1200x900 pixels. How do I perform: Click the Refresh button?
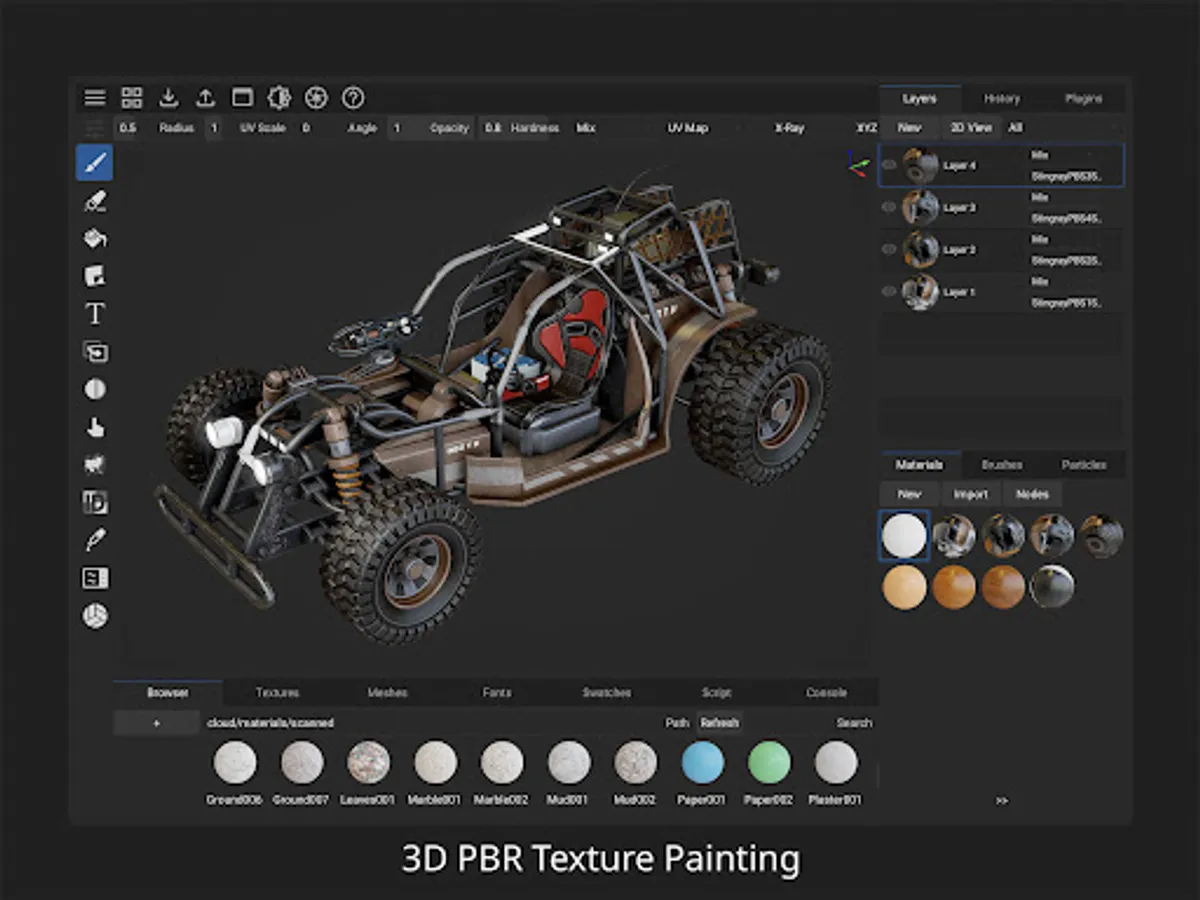point(719,722)
